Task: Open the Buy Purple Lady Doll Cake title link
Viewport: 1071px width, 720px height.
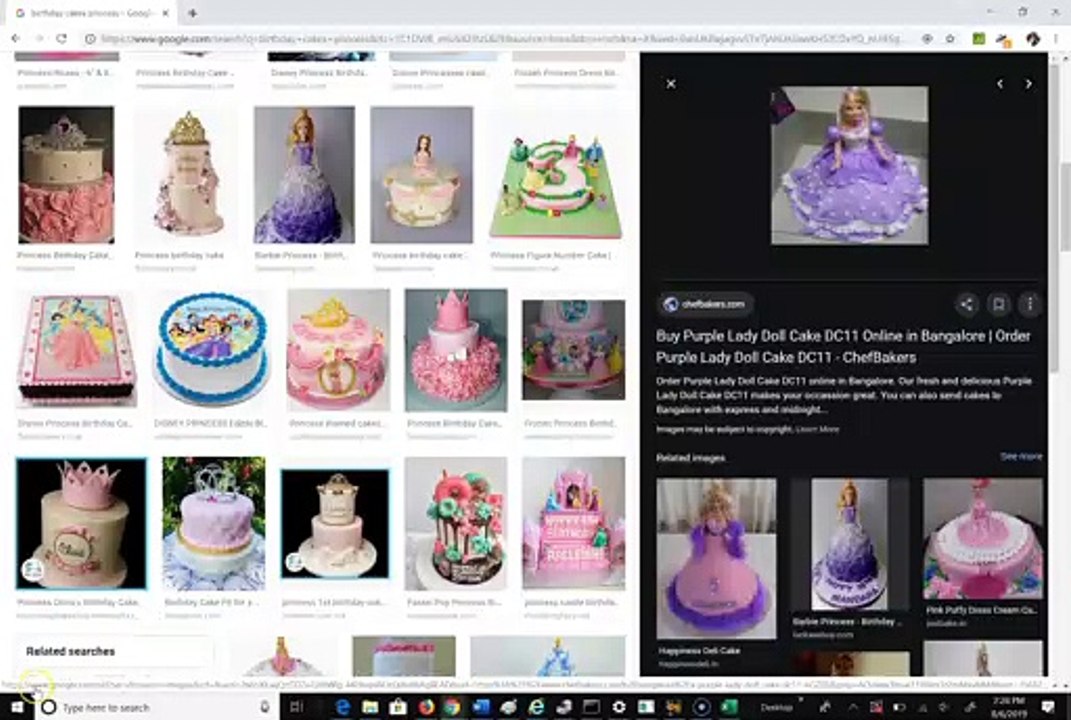Action: click(843, 346)
